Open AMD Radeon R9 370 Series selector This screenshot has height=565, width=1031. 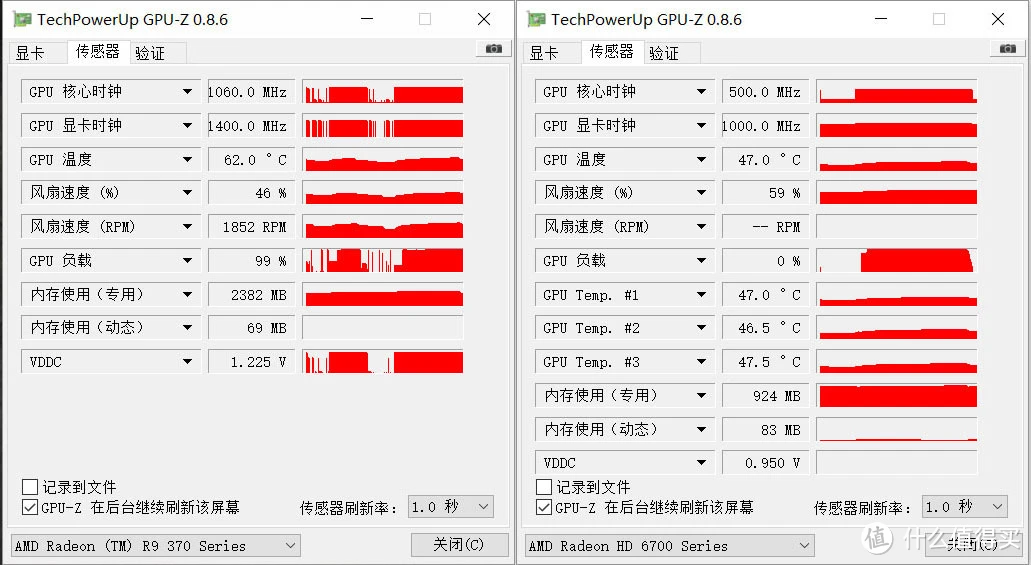(156, 545)
